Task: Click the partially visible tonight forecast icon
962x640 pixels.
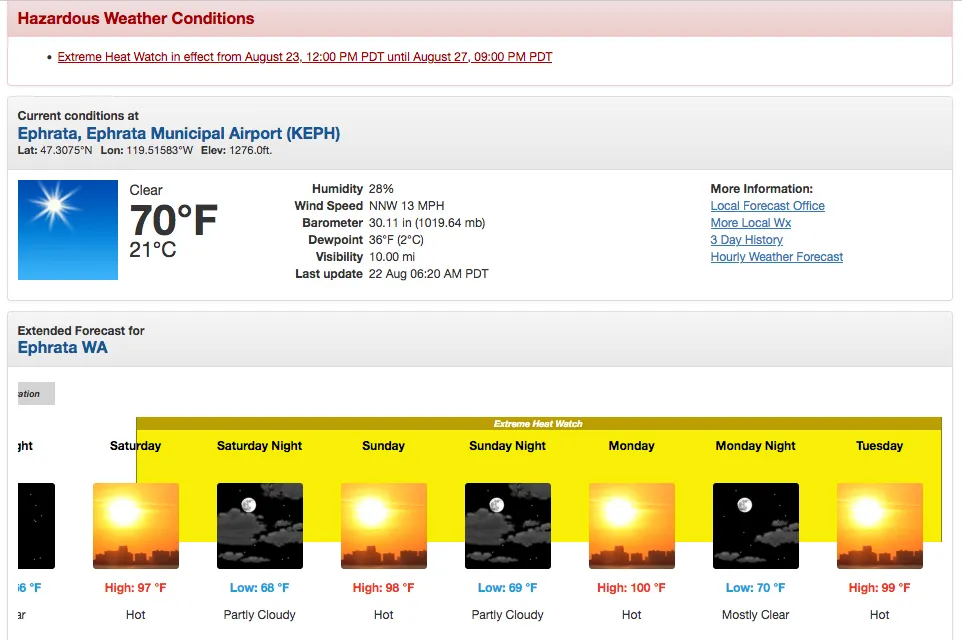Action: 36,525
